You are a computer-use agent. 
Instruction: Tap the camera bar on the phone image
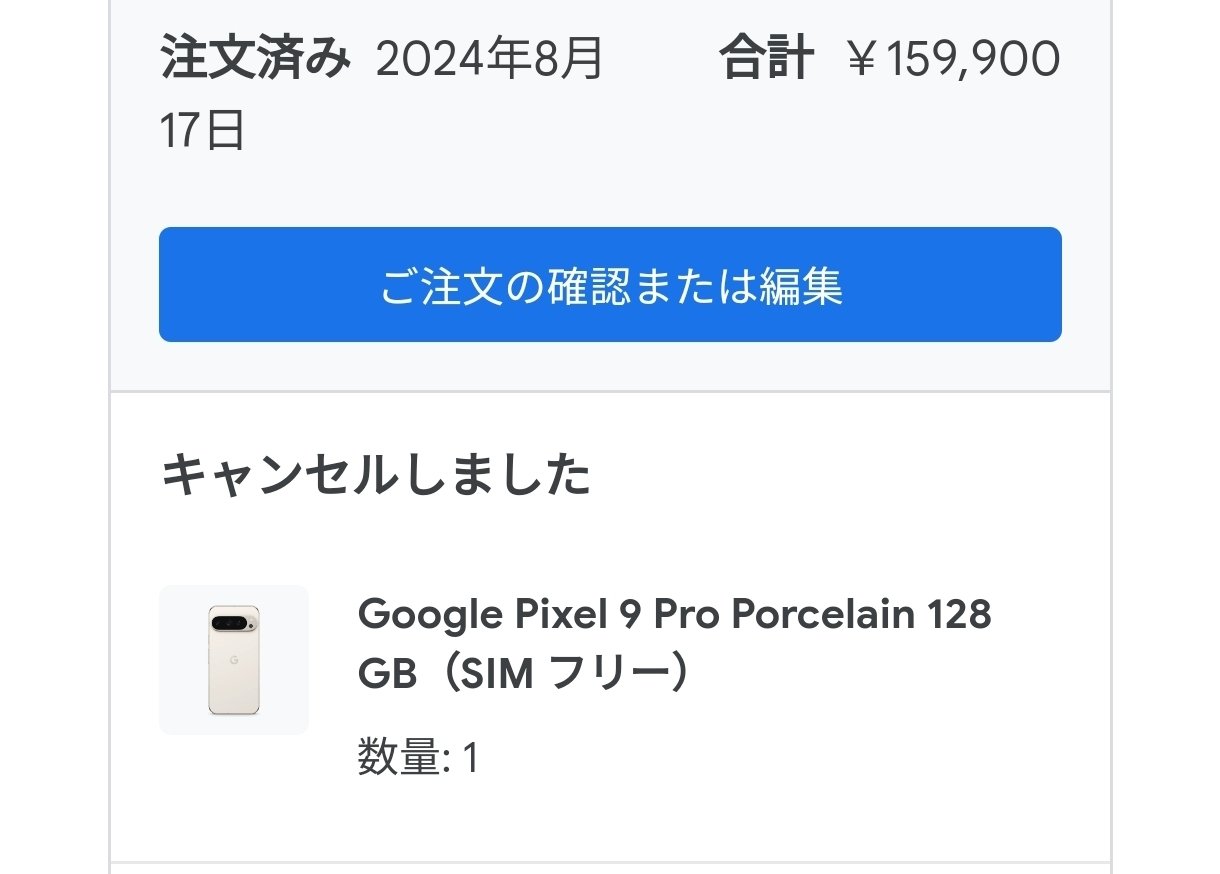(x=234, y=622)
